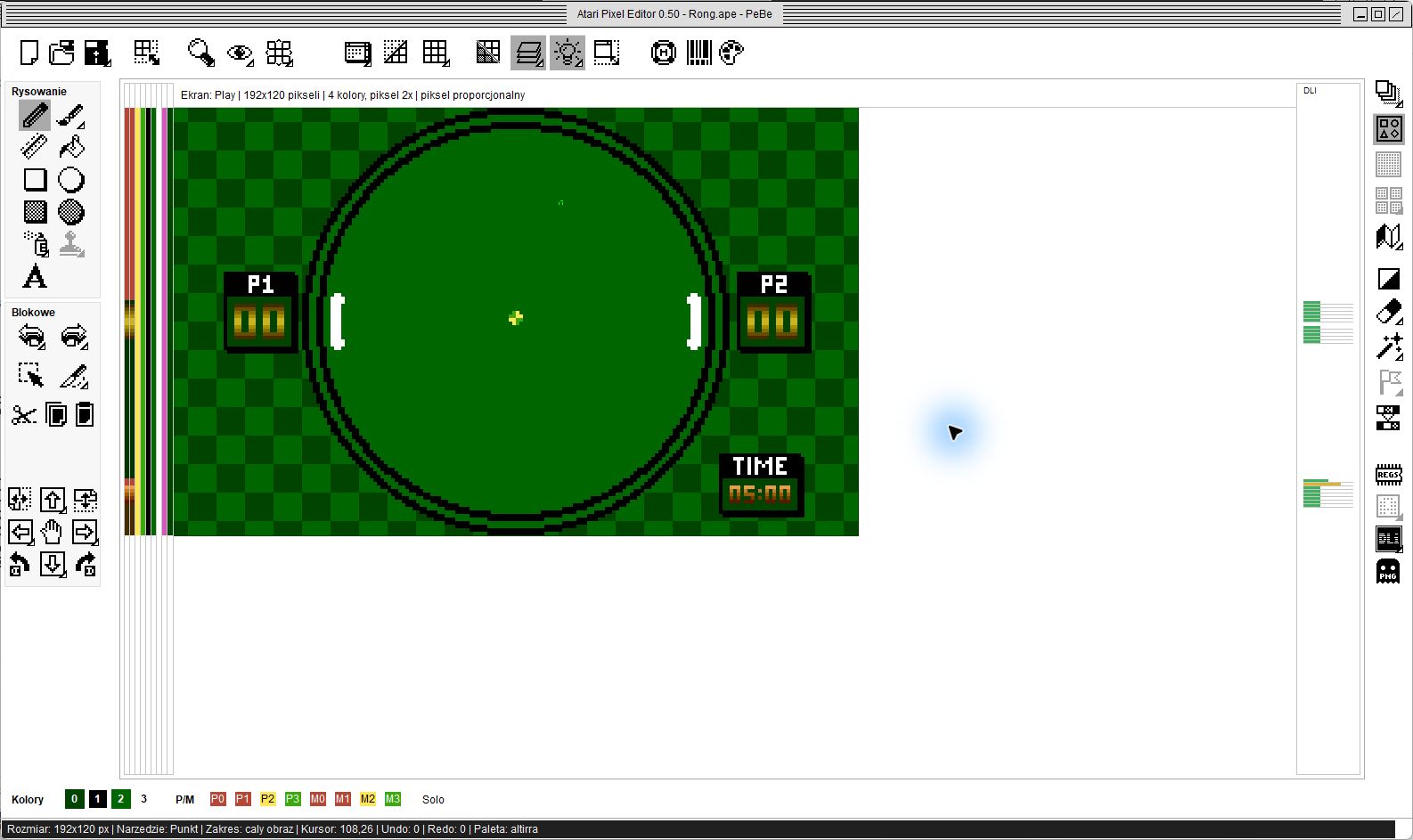The width and height of the screenshot is (1413, 840).
Task: Click the save floppy disk icon
Action: click(x=96, y=53)
